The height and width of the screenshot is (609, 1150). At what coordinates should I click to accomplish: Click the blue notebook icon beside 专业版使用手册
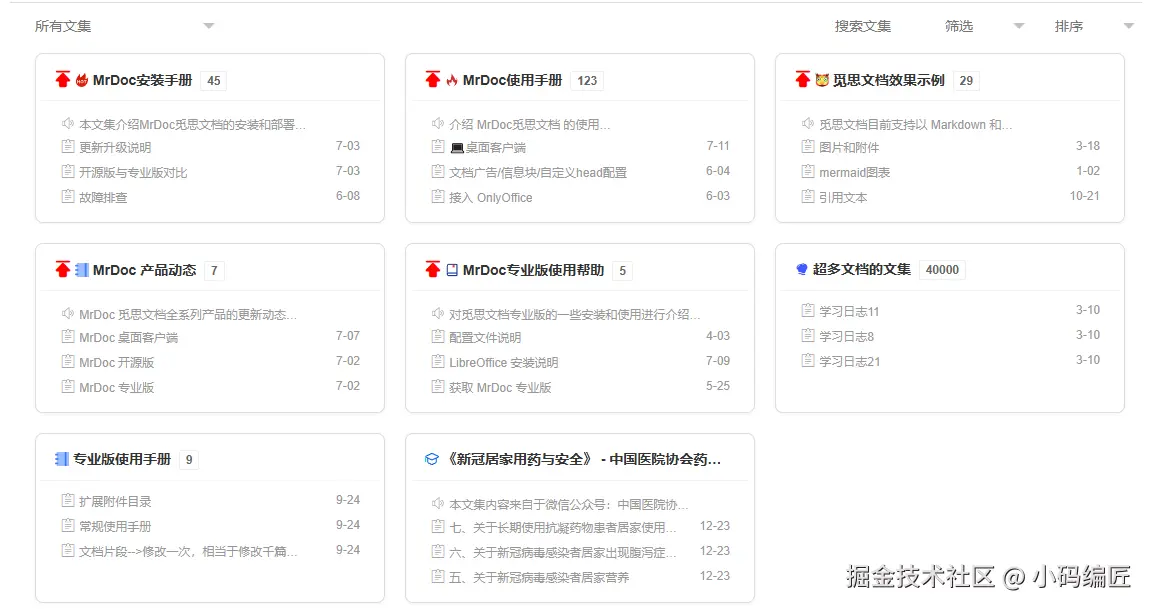(x=62, y=459)
